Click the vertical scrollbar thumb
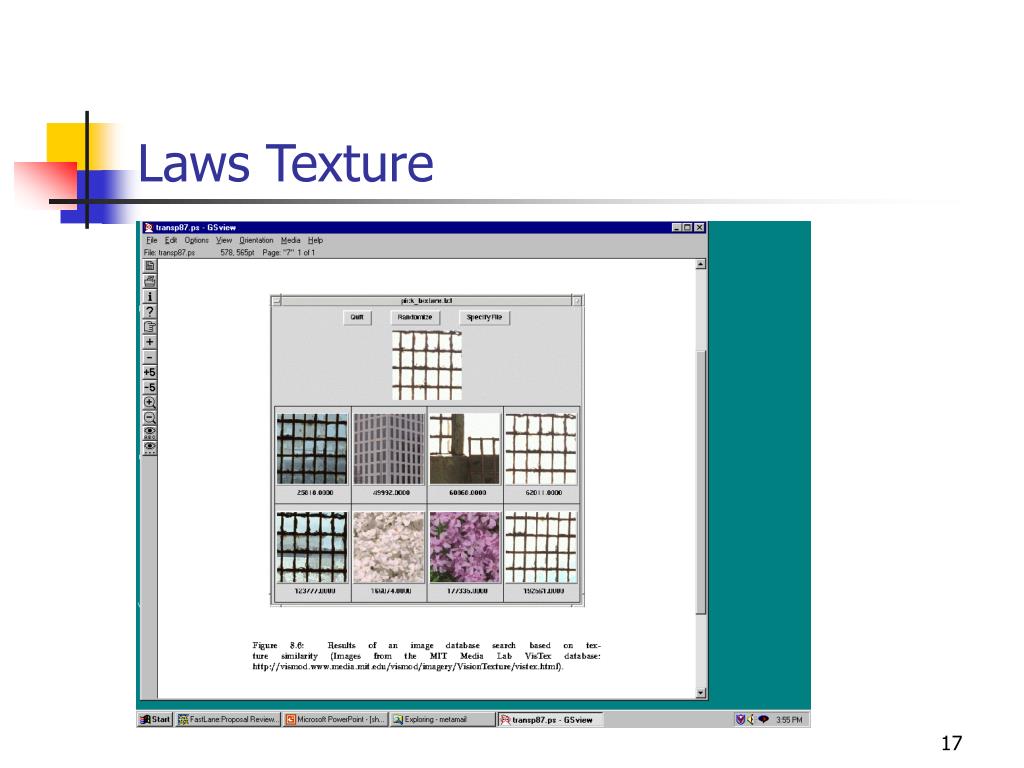This screenshot has height=768, width=1024. 701,483
